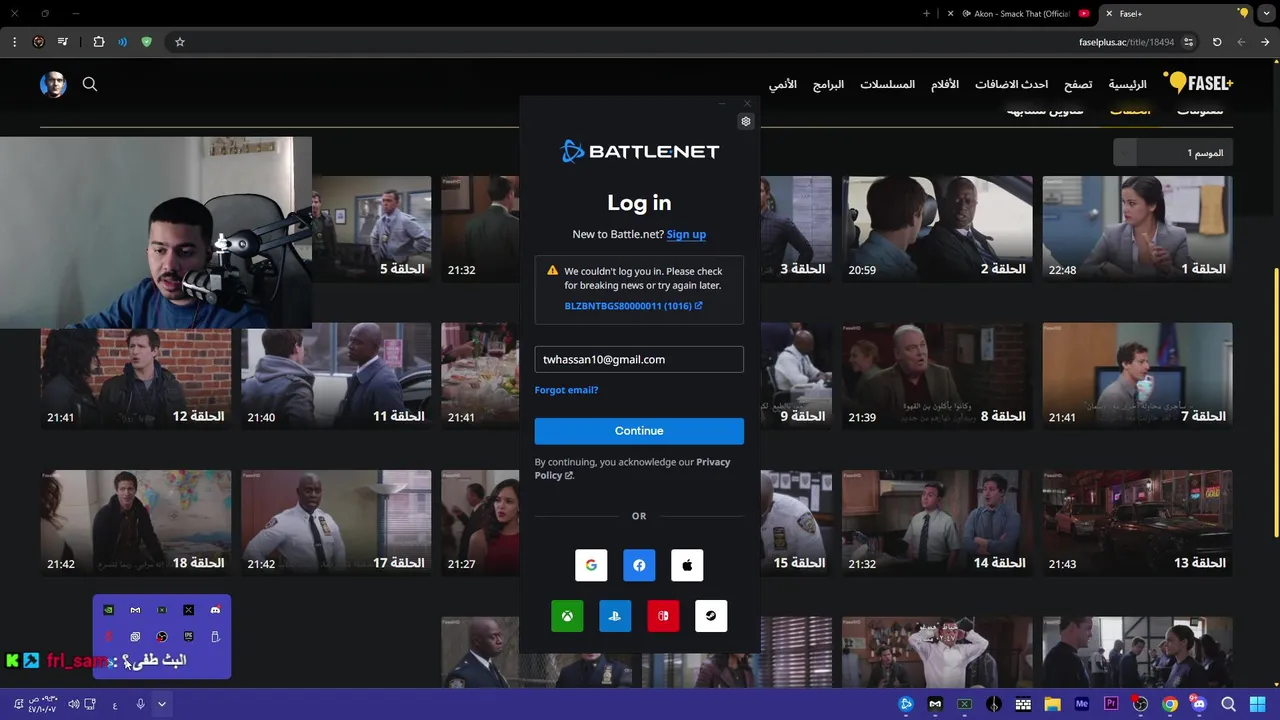Viewport: 1280px width, 720px height.
Task: Open the clock and date in taskbar
Action: [x=43, y=704]
